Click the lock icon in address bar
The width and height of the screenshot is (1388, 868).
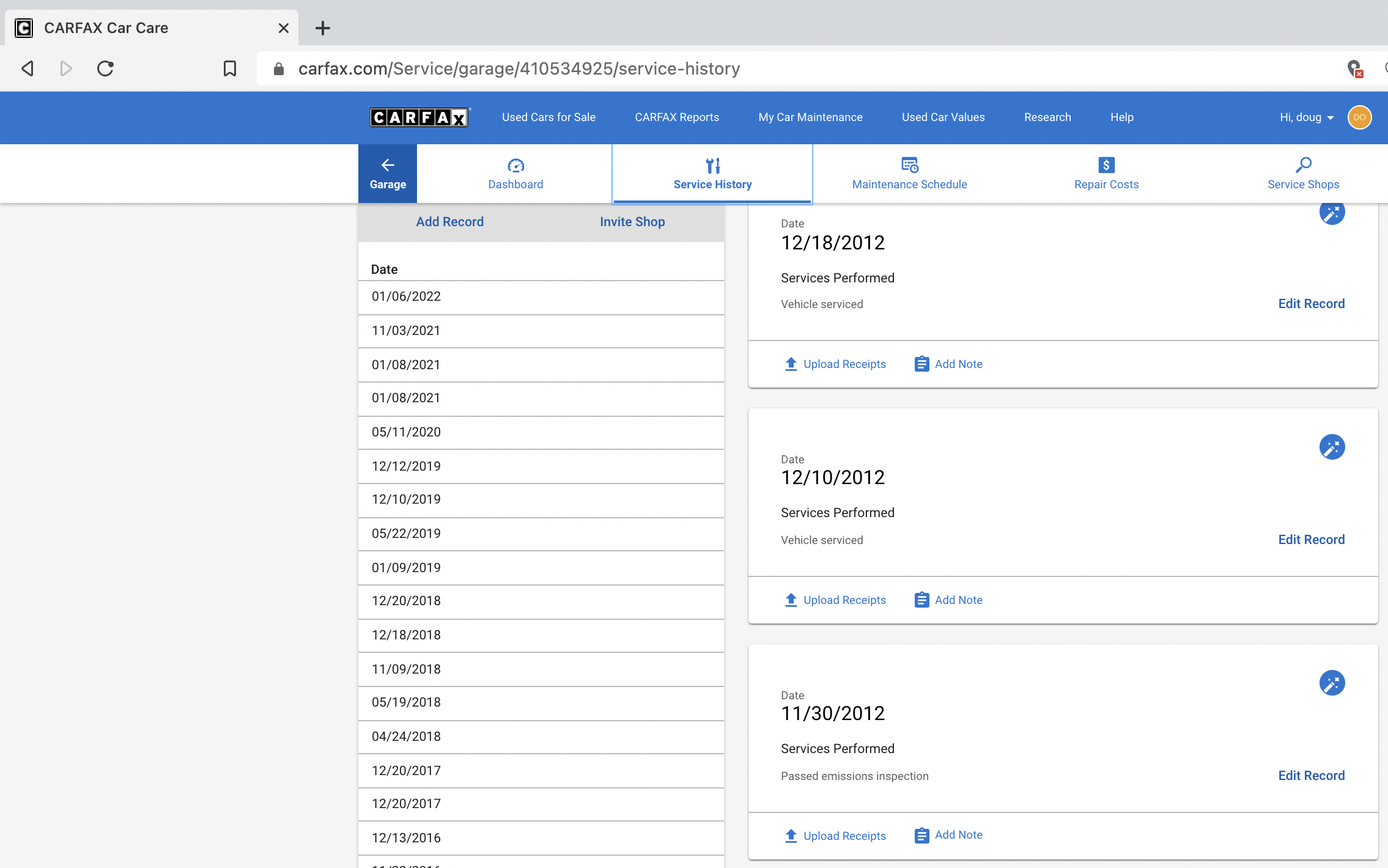(279, 69)
